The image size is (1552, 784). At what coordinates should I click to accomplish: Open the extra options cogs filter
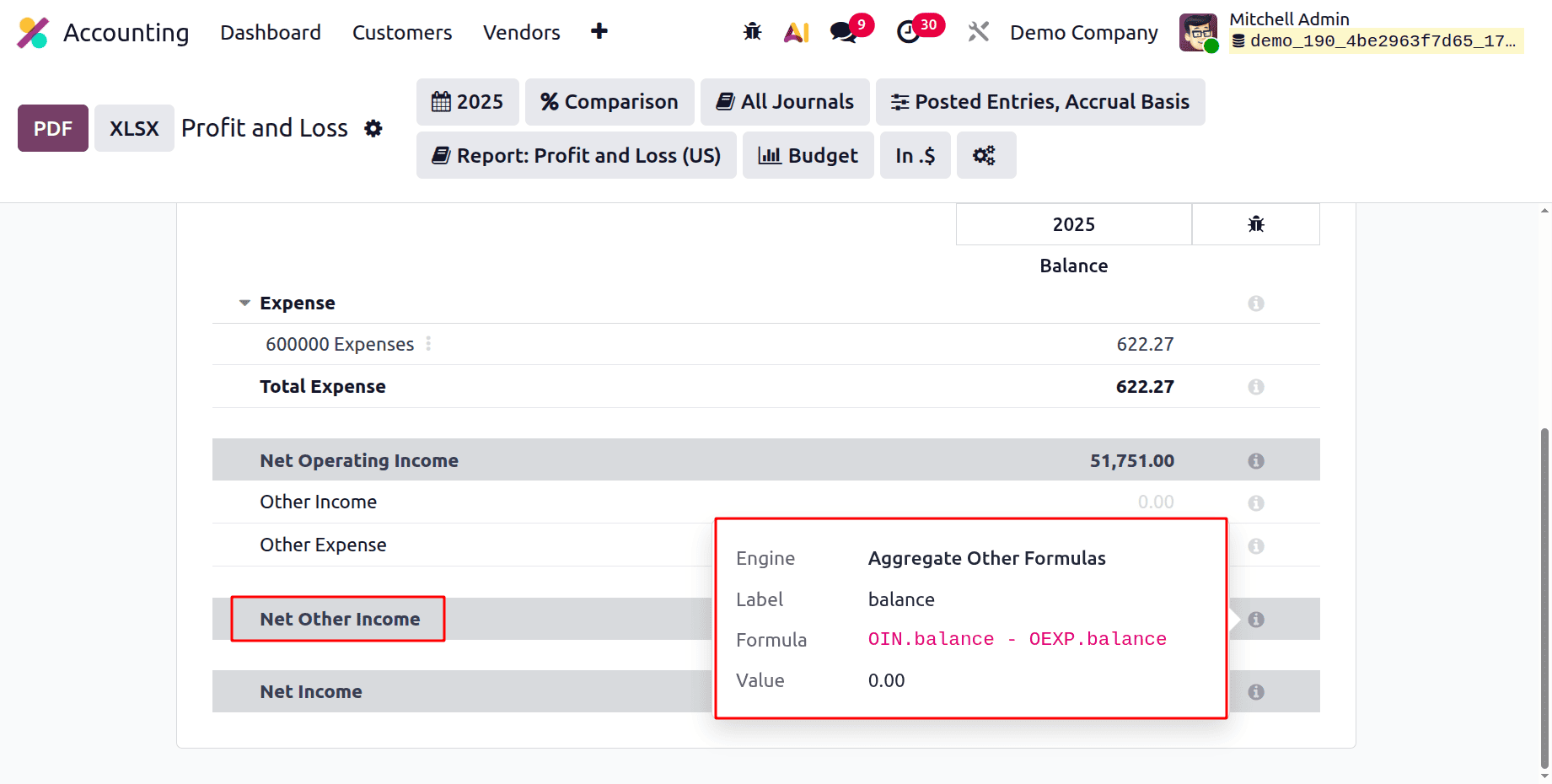(985, 155)
